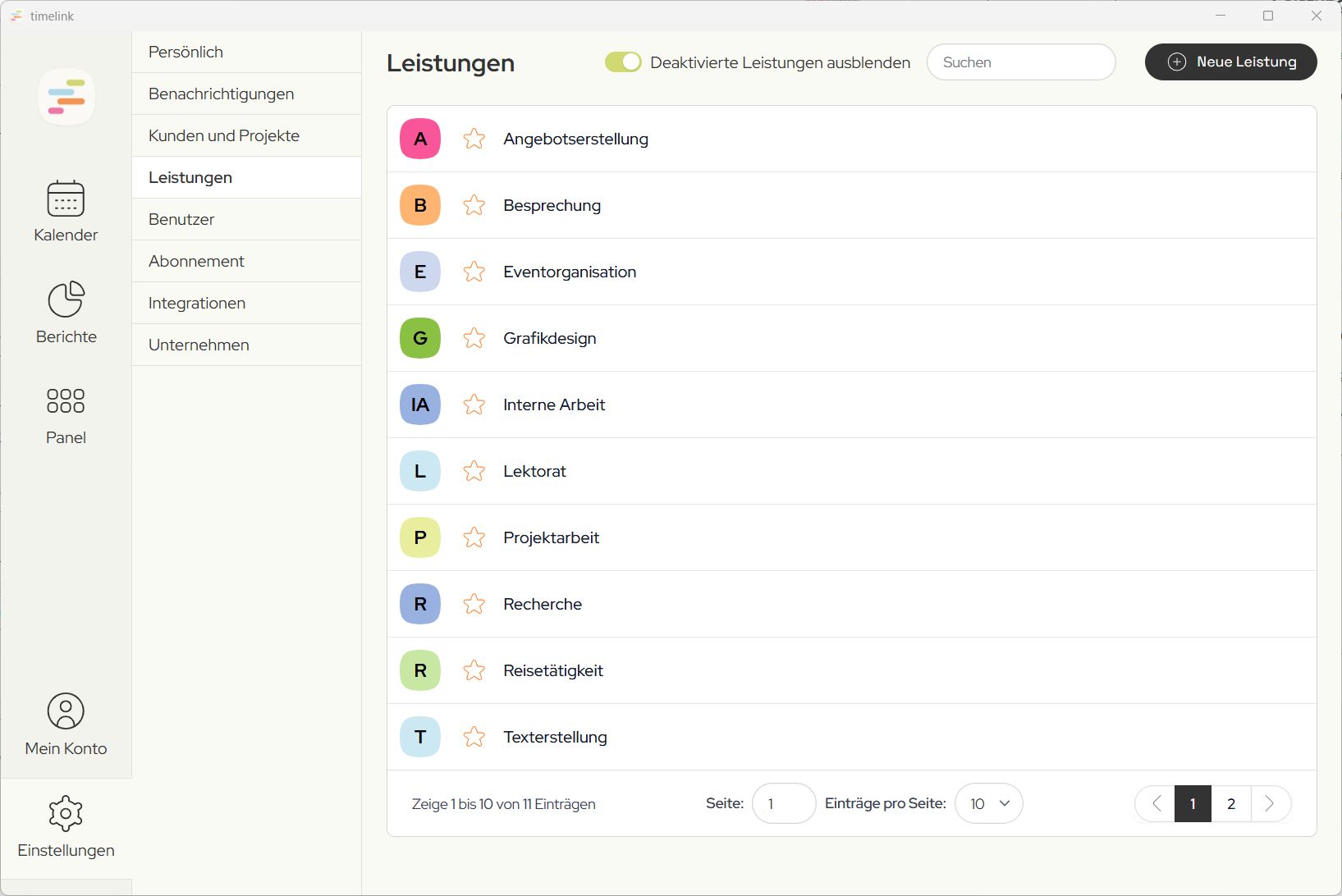The height and width of the screenshot is (896, 1342).
Task: Click the R badge for Reisetätigkeit
Action: tap(420, 670)
